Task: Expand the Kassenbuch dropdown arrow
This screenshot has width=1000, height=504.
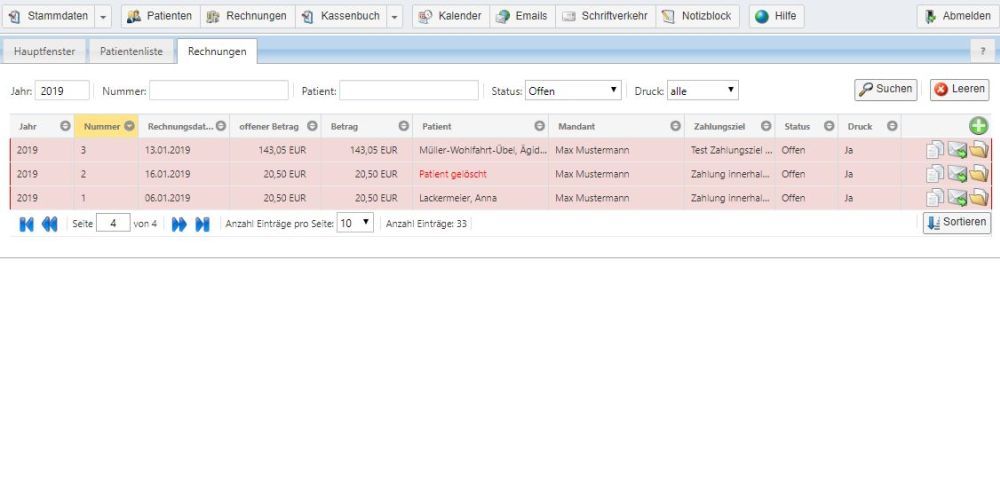Action: (395, 16)
